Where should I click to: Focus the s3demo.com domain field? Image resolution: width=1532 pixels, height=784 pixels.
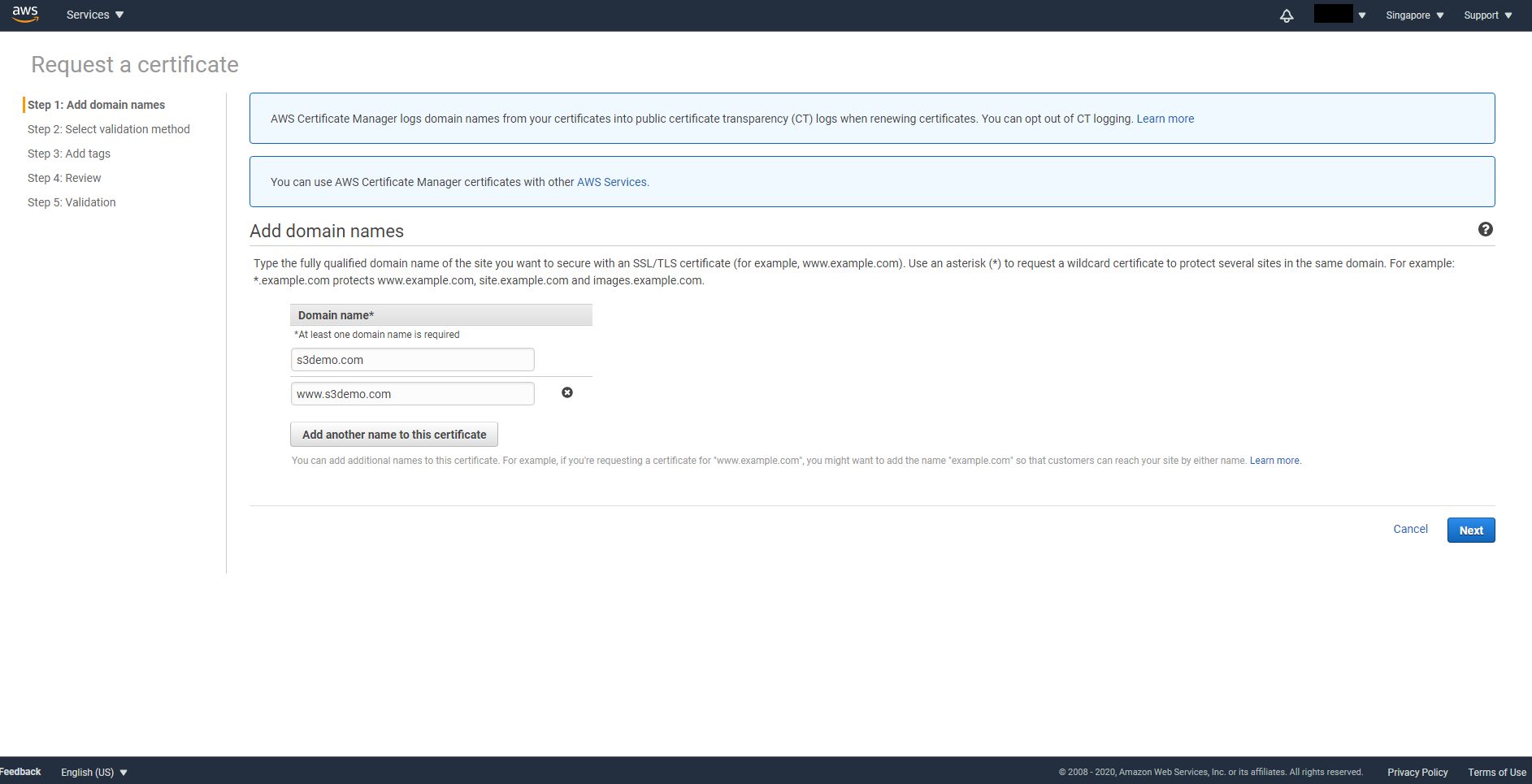point(412,360)
